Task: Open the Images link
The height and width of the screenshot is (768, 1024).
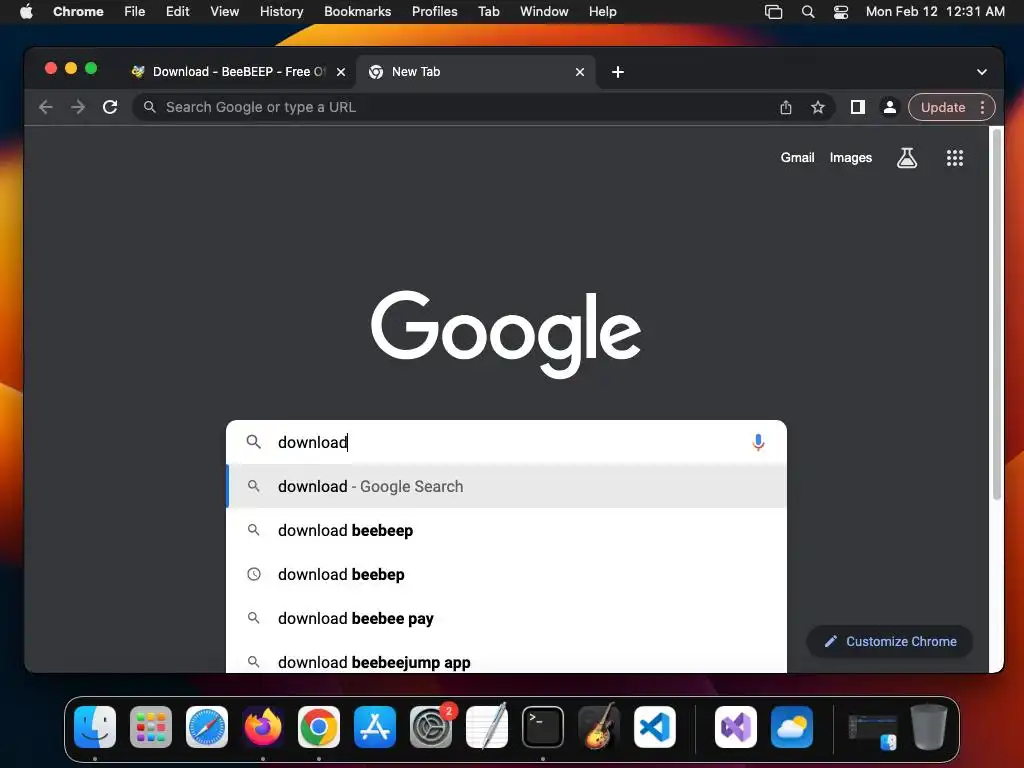Action: [850, 157]
